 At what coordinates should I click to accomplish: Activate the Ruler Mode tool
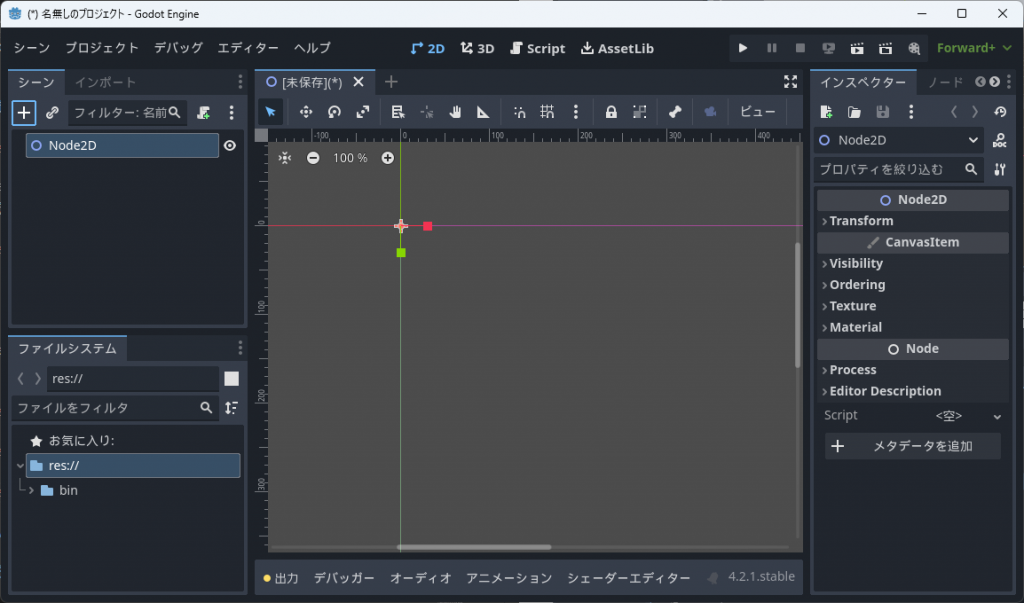point(483,112)
